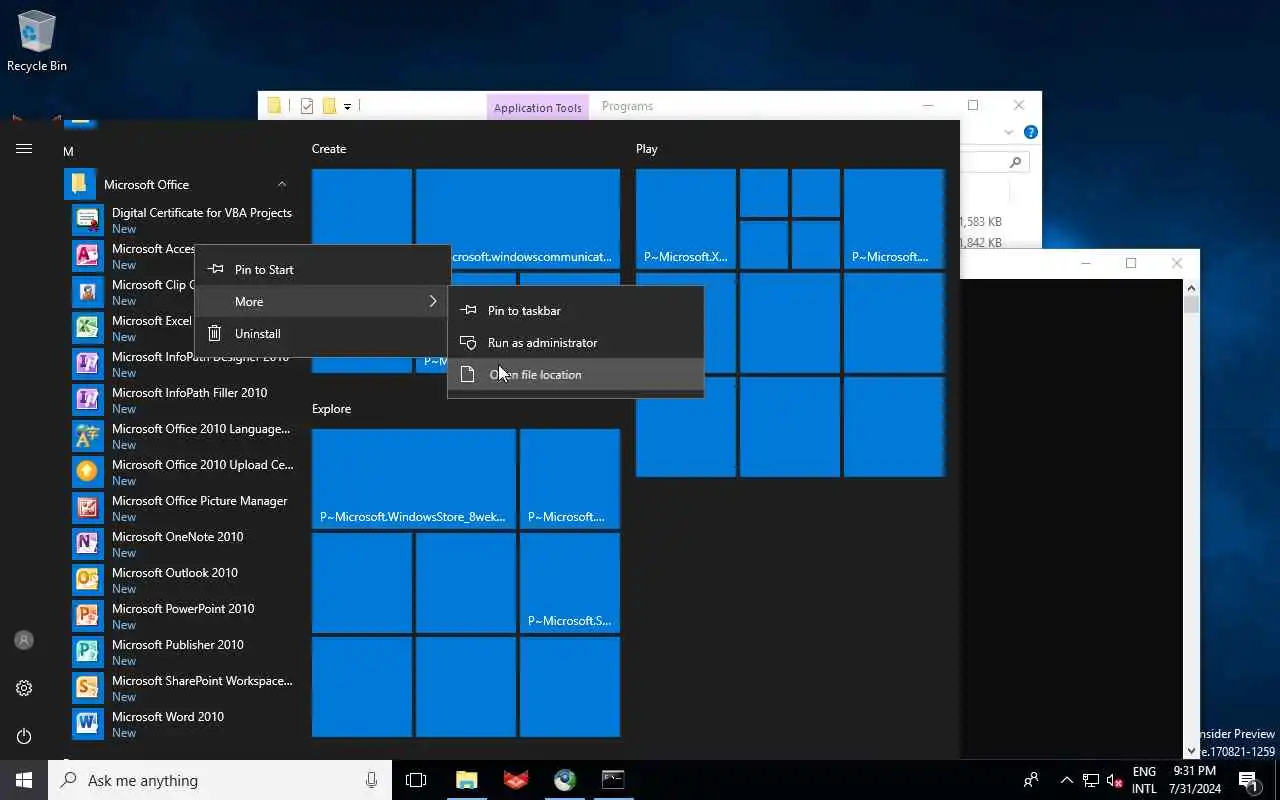
Task: Select Open file location
Action: click(576, 374)
